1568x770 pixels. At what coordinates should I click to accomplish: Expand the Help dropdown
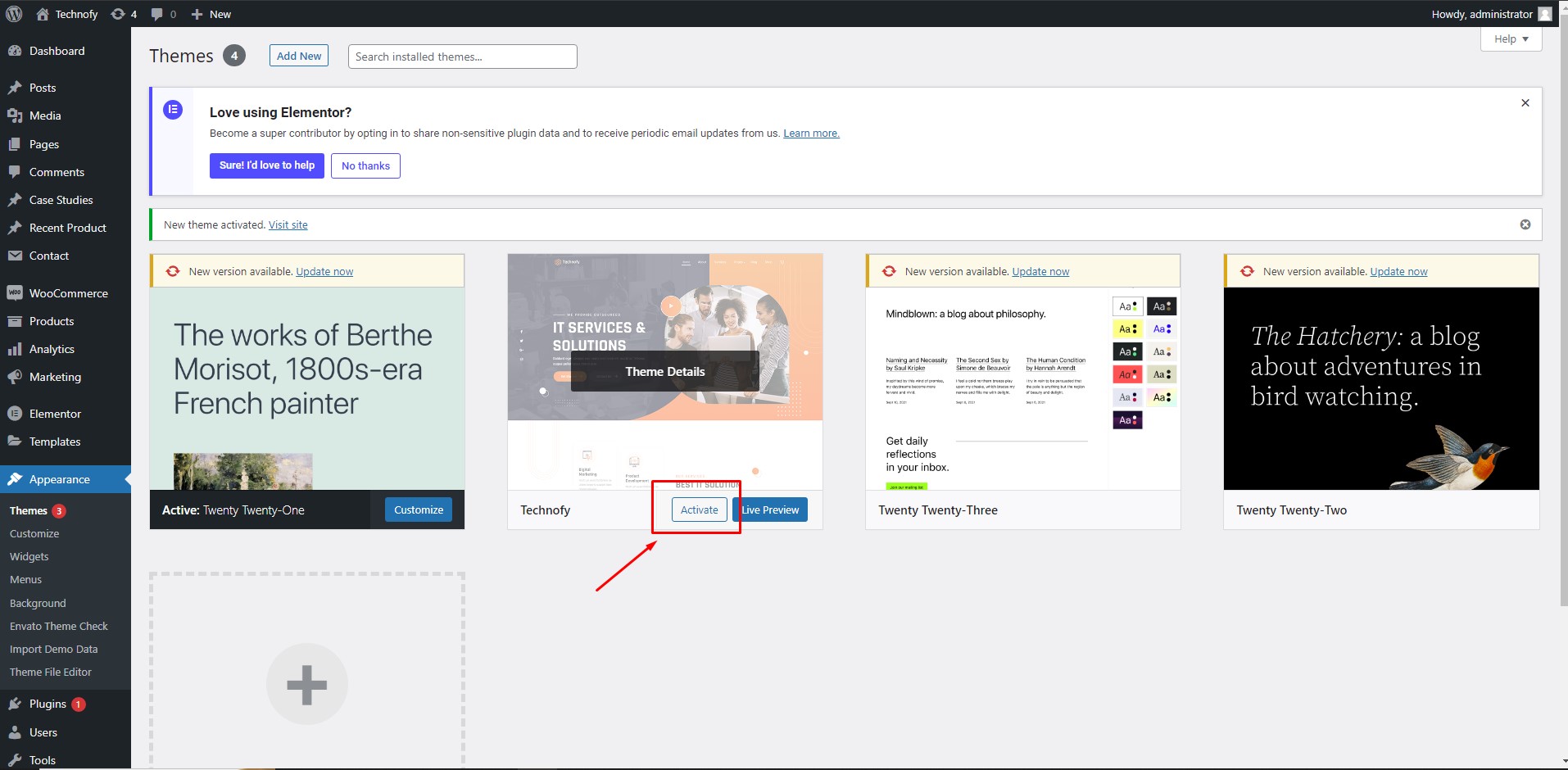coord(1511,38)
